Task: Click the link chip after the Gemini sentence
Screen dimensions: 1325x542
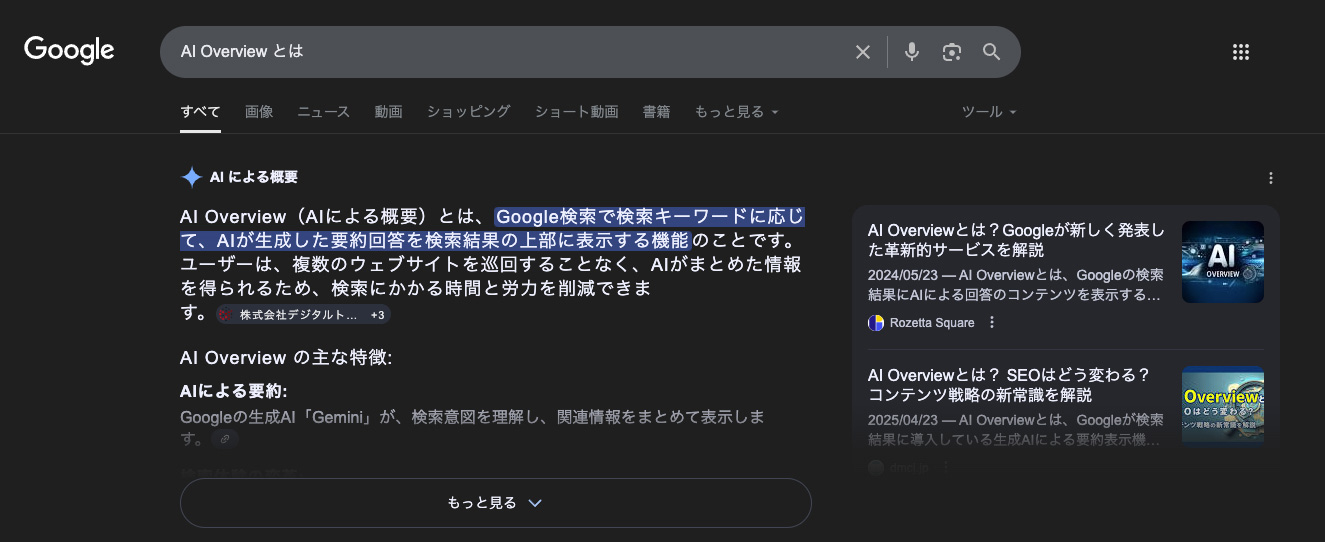Action: click(x=225, y=439)
